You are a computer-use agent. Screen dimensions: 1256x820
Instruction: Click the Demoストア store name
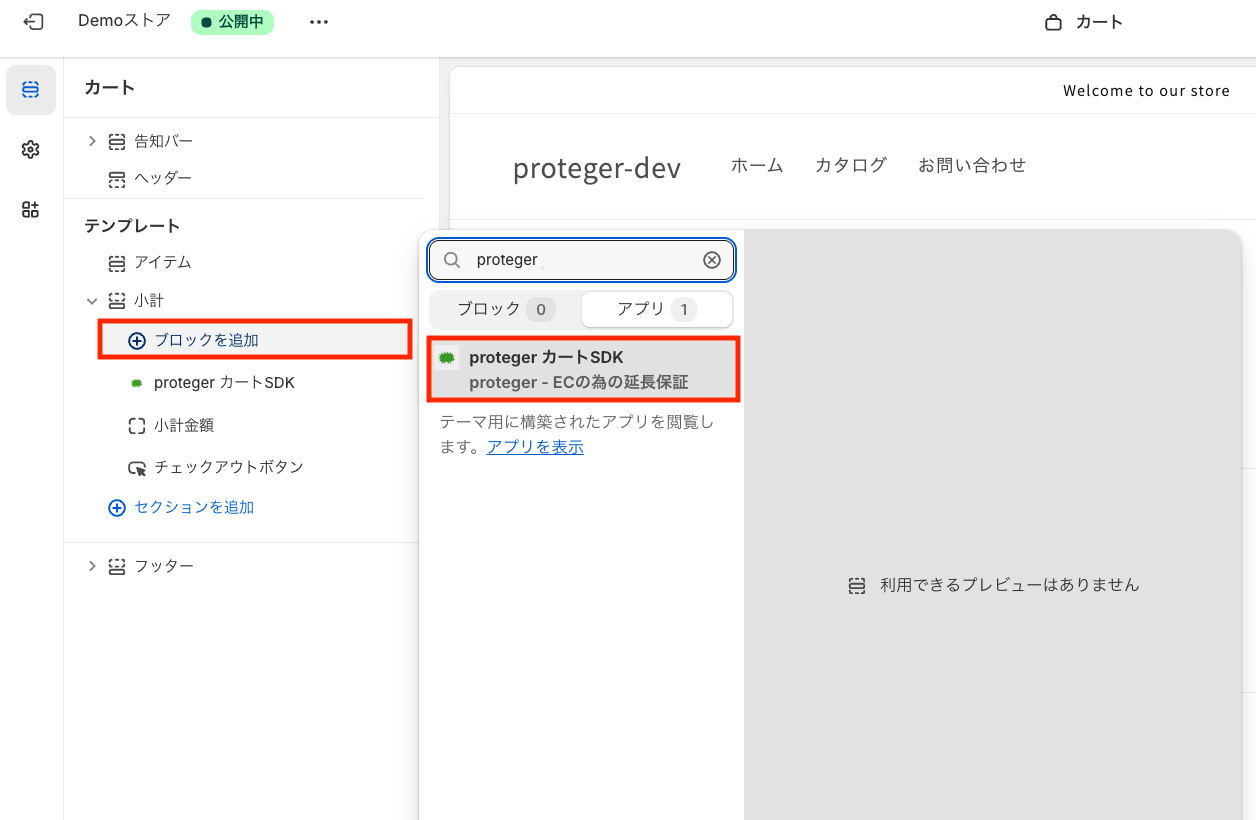coord(124,21)
